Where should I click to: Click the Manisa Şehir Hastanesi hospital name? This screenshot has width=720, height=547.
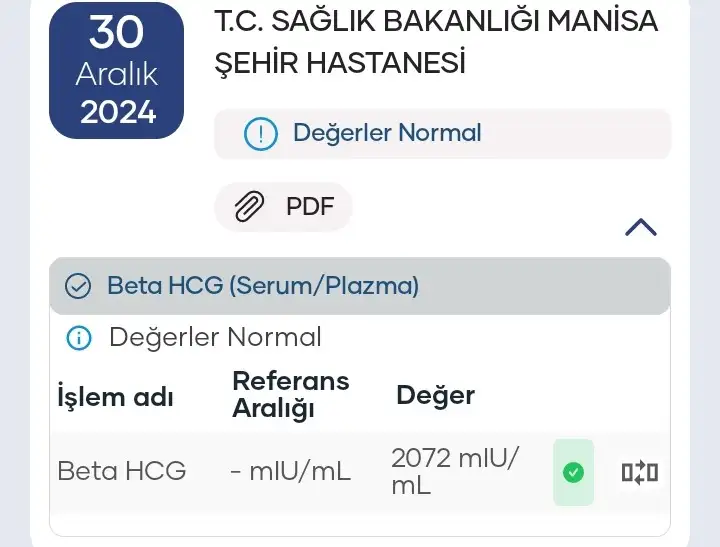tap(437, 41)
